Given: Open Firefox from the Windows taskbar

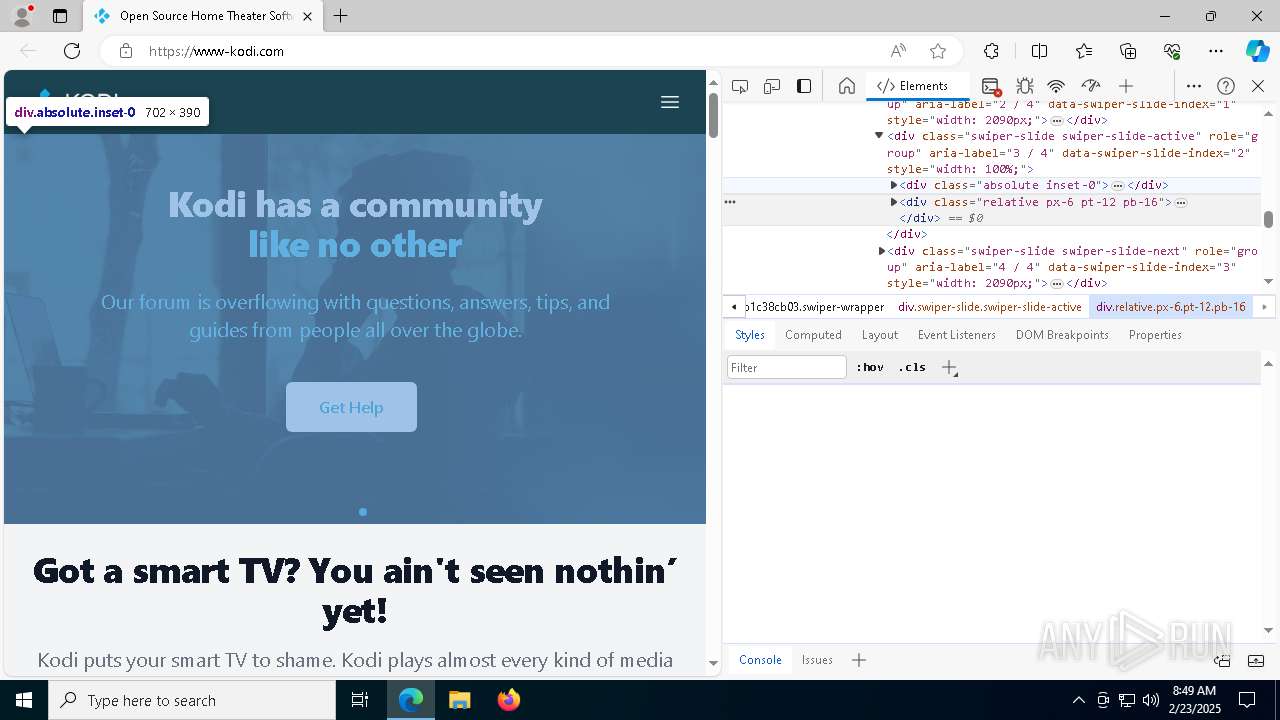Looking at the screenshot, I should [x=509, y=700].
